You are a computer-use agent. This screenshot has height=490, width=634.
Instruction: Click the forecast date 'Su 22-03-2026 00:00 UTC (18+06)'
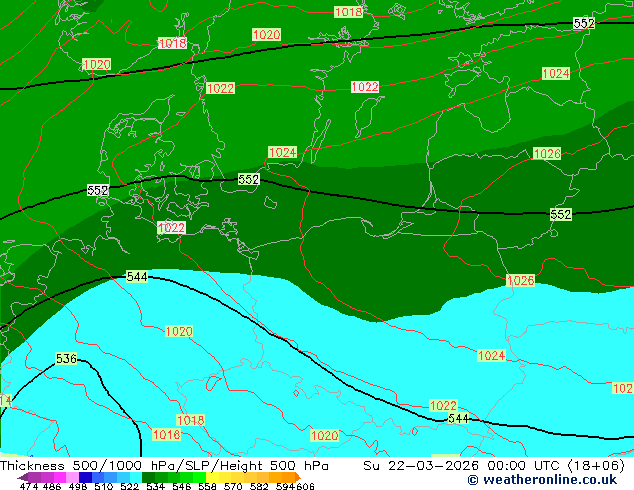494,466
